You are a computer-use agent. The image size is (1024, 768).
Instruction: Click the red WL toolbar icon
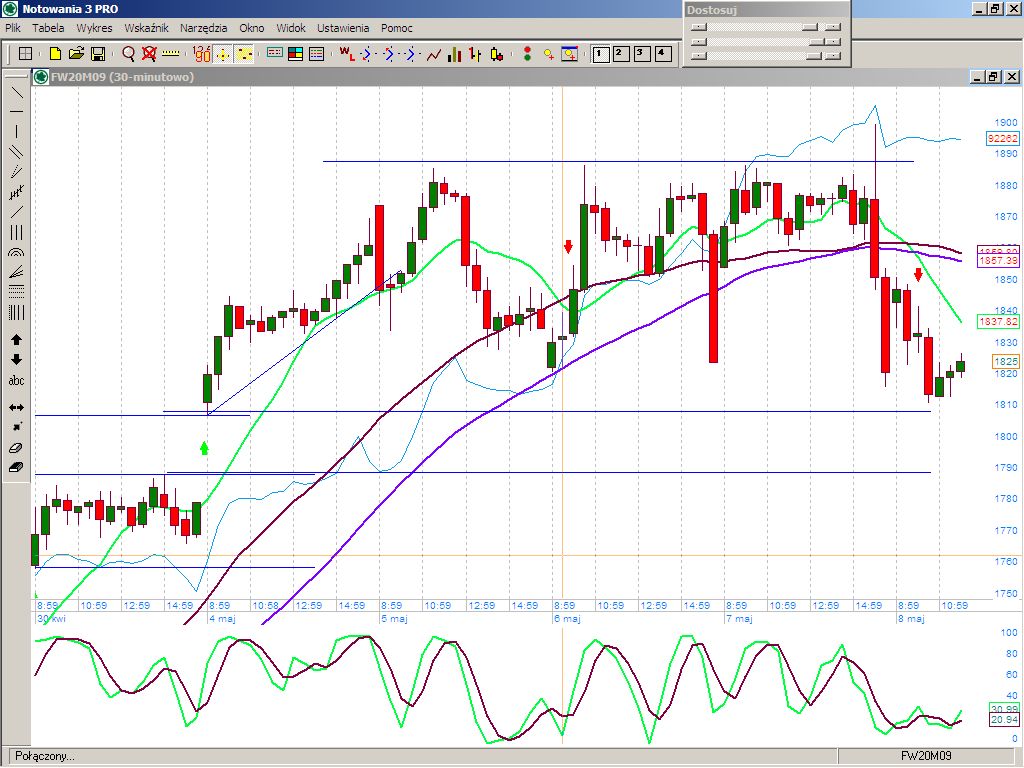tap(346, 54)
